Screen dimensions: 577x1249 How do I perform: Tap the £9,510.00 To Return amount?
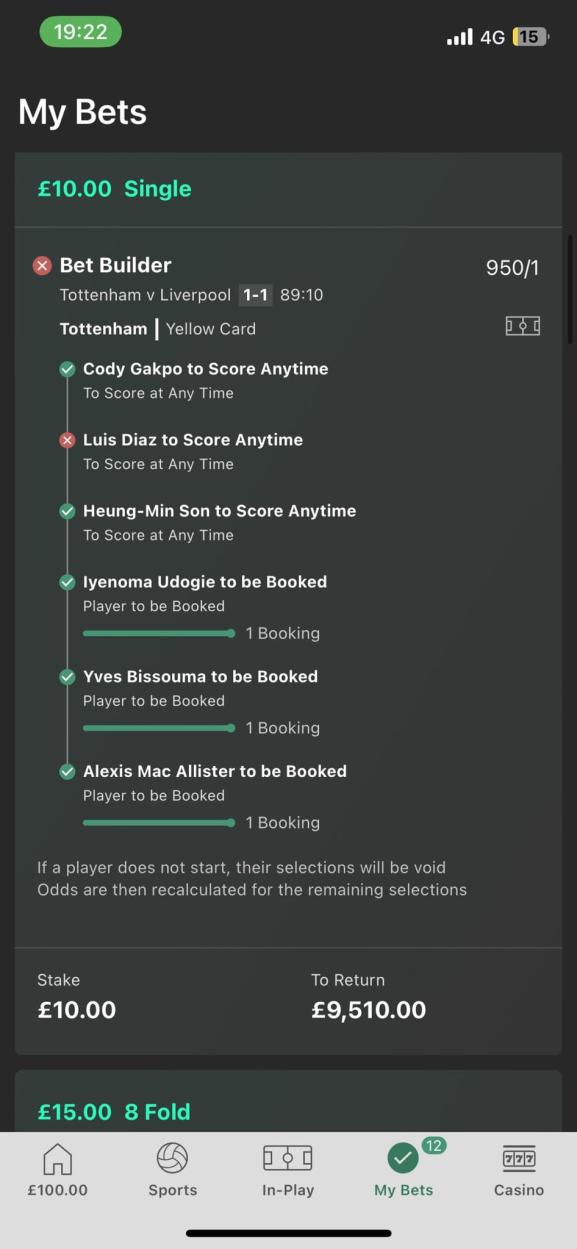(369, 1010)
